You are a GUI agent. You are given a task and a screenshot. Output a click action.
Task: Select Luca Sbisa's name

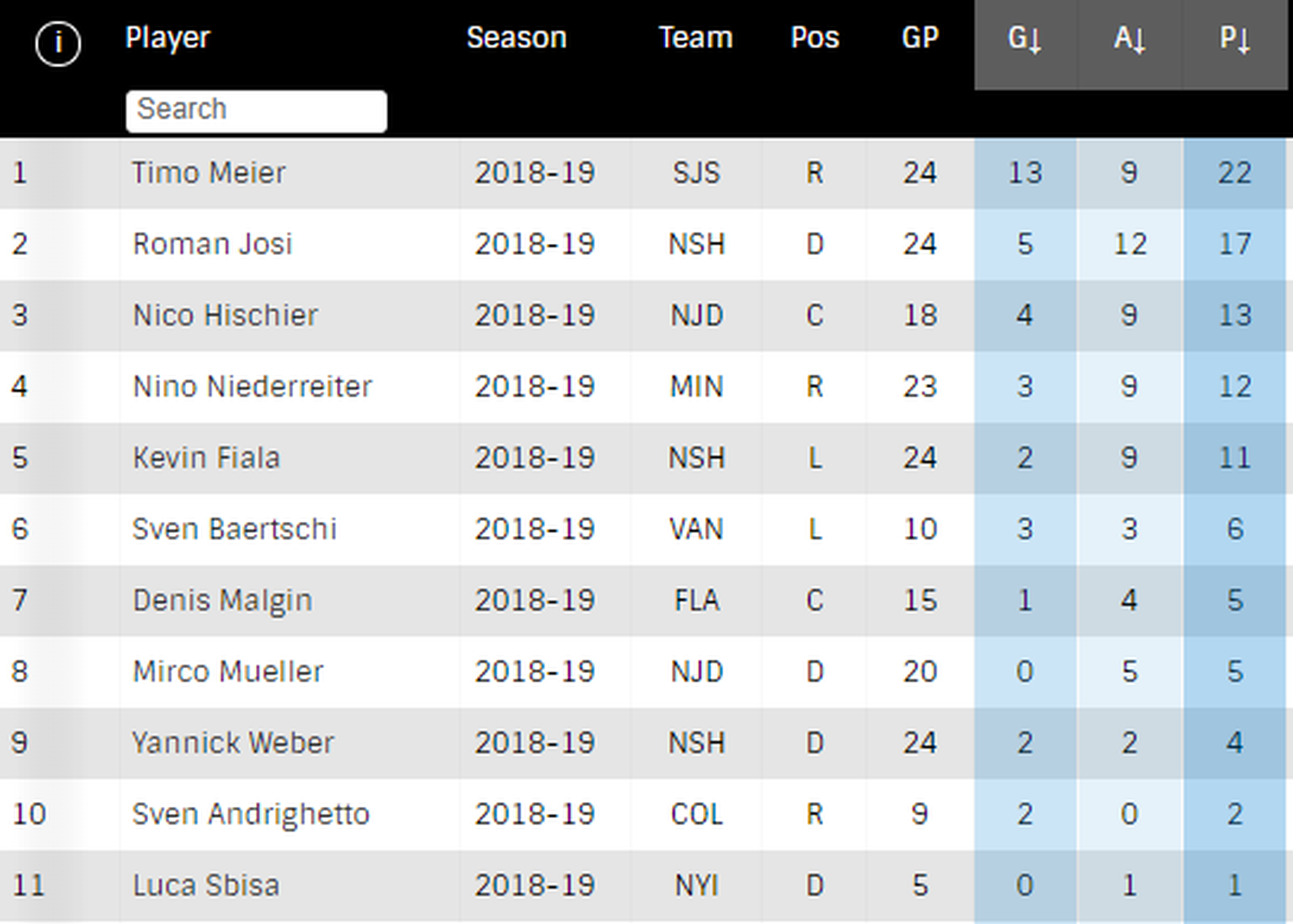[205, 885]
